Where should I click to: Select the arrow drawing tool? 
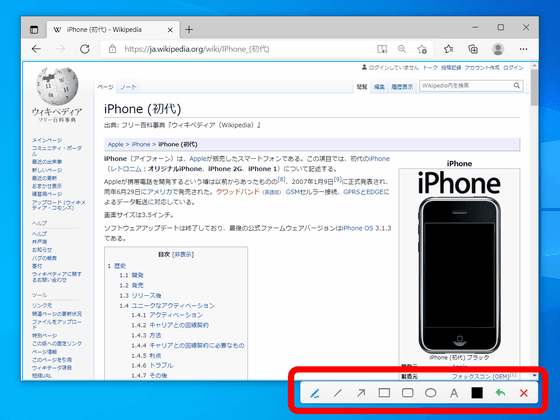click(x=361, y=393)
